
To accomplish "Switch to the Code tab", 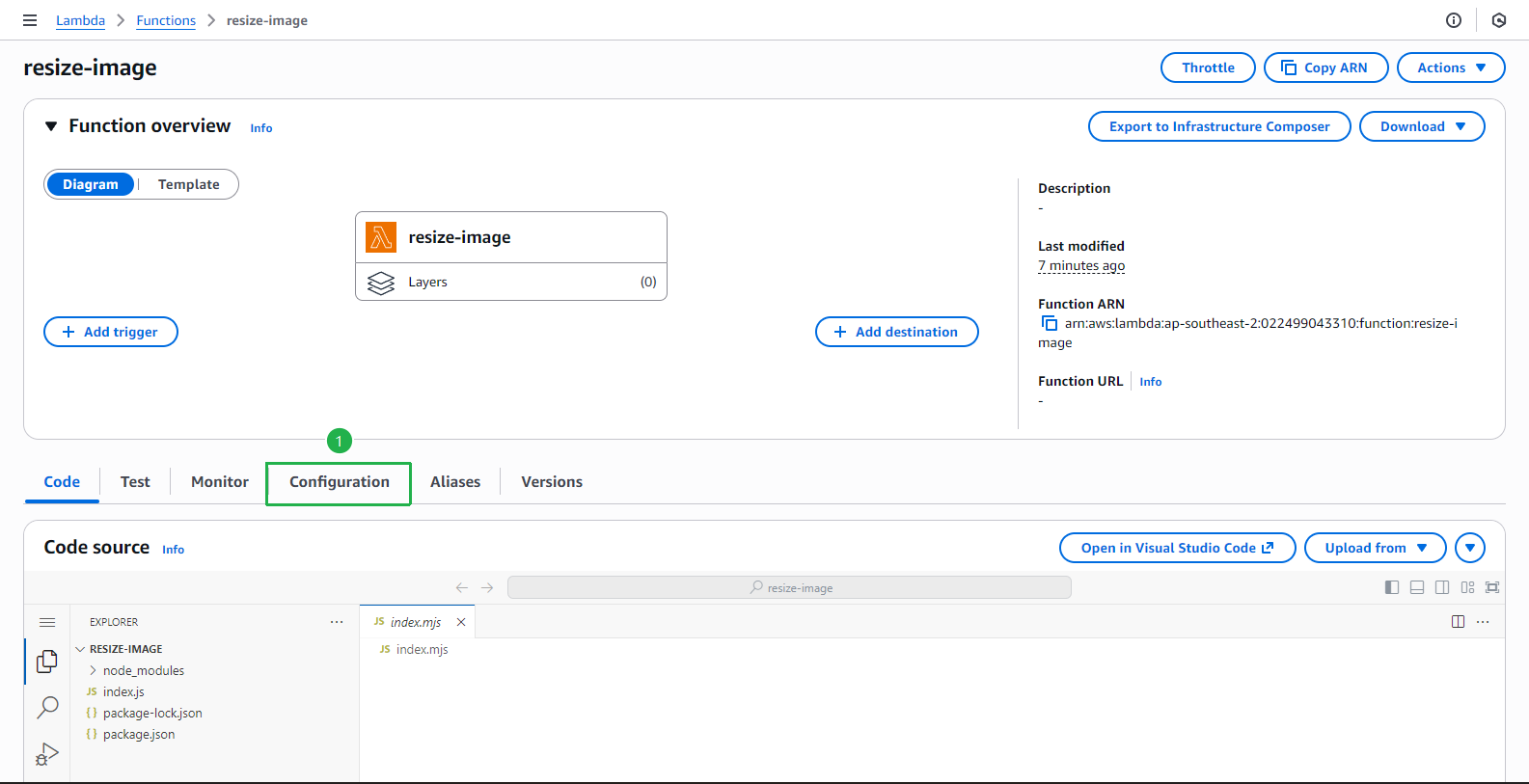I will click(62, 482).
